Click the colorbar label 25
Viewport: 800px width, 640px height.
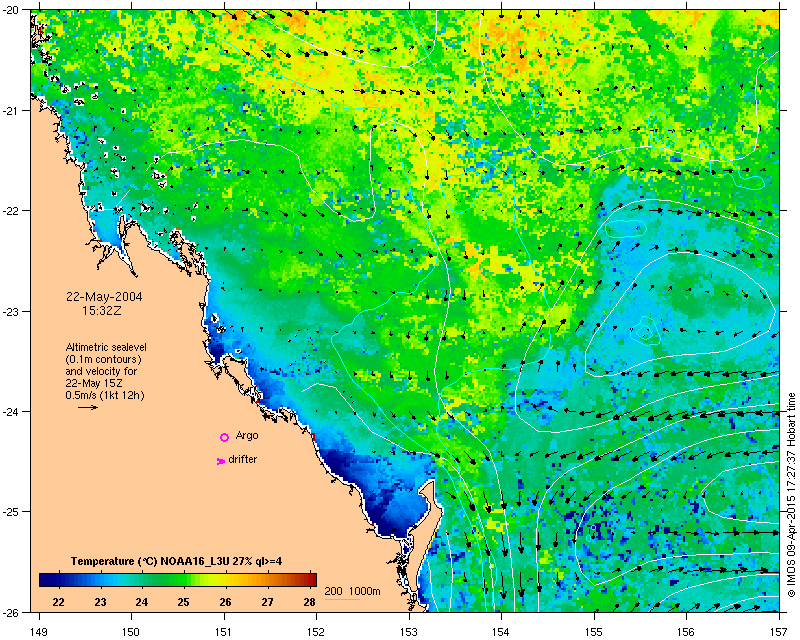183,602
